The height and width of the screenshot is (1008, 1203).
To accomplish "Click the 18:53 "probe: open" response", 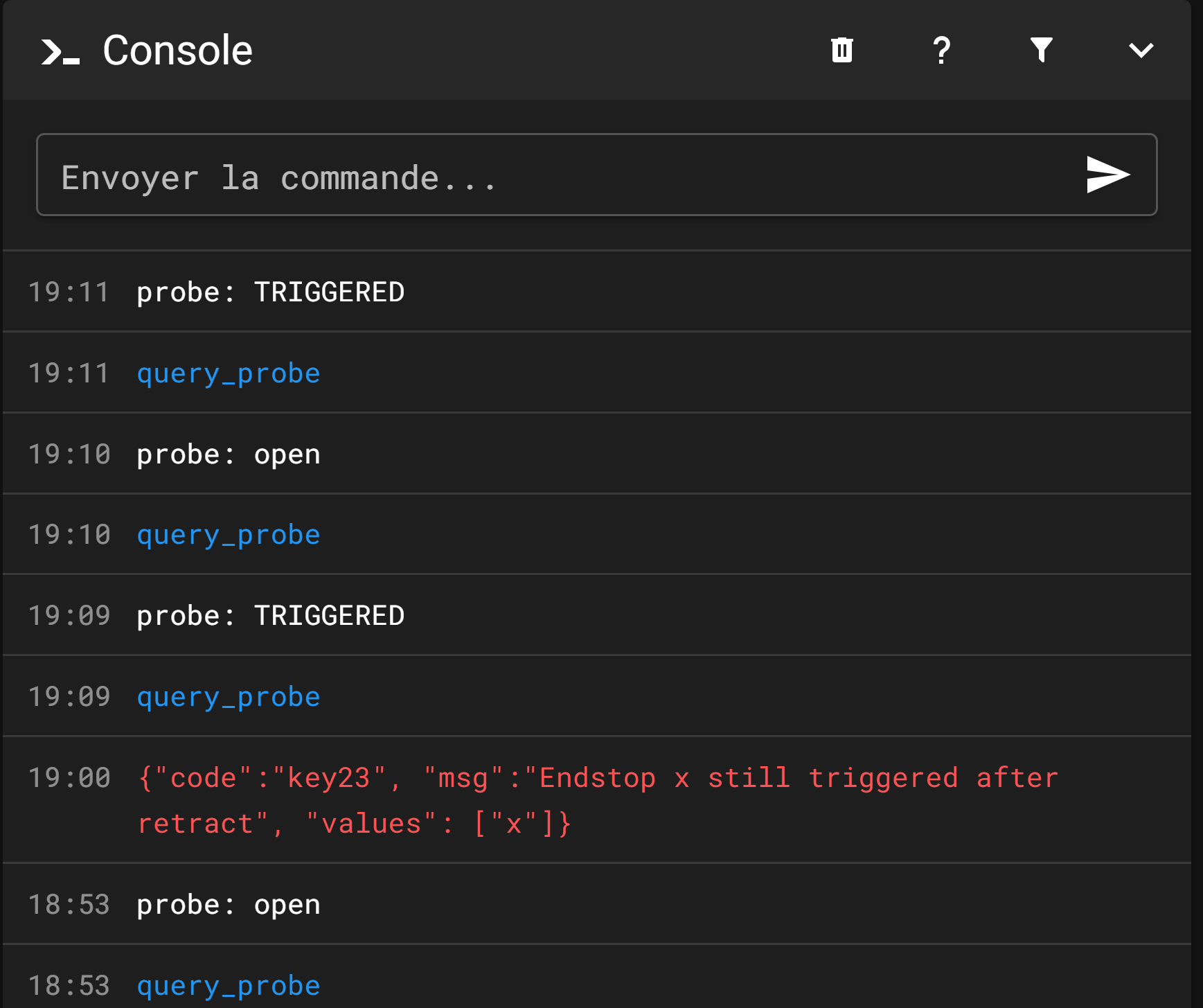I will (229, 905).
